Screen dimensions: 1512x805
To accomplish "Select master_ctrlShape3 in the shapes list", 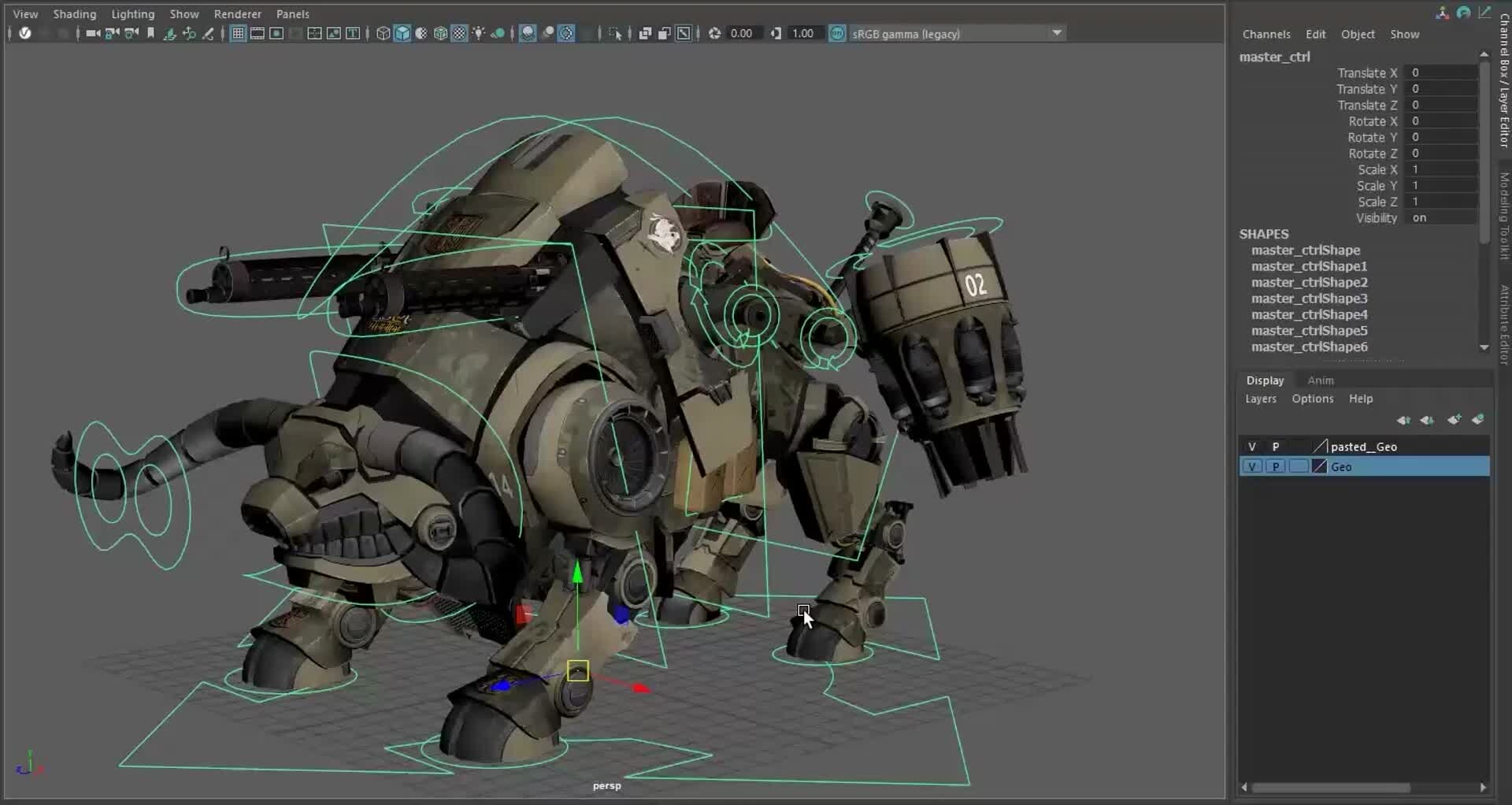I will tap(1310, 298).
